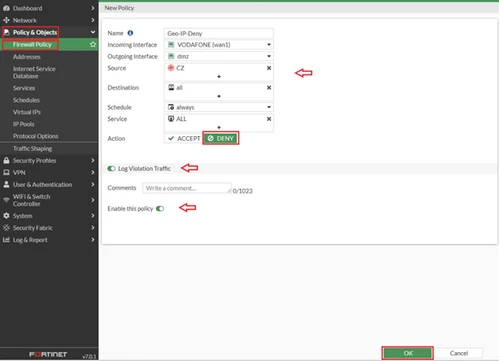499x361 pixels.
Task: Remove the 'all' destination entry
Action: click(x=269, y=88)
